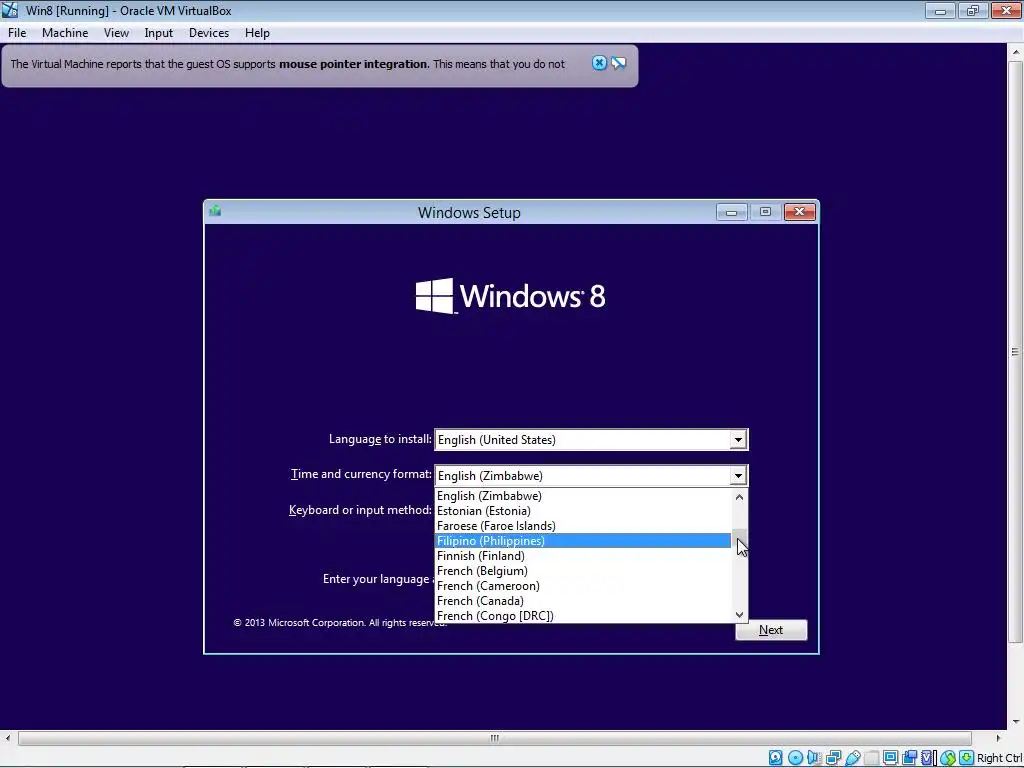Close the Windows Setup dialog

coord(799,212)
